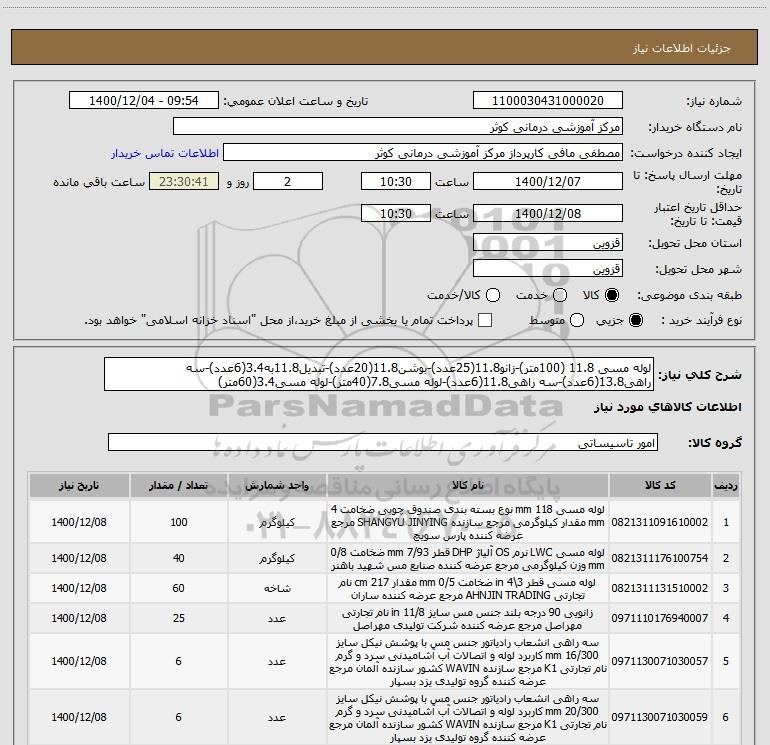Click product code 0821311176100754
This screenshot has height=745, width=770.
pyautogui.click(x=660, y=558)
